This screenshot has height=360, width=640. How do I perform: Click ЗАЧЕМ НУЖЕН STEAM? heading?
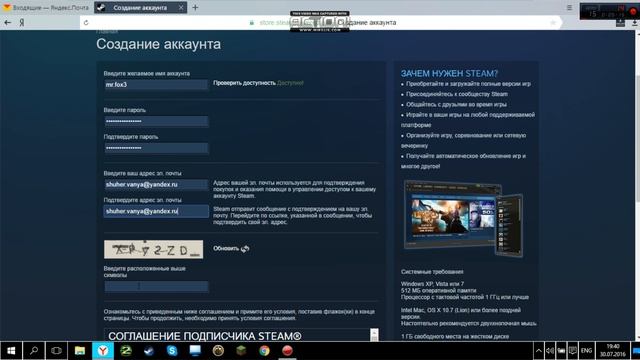449,73
